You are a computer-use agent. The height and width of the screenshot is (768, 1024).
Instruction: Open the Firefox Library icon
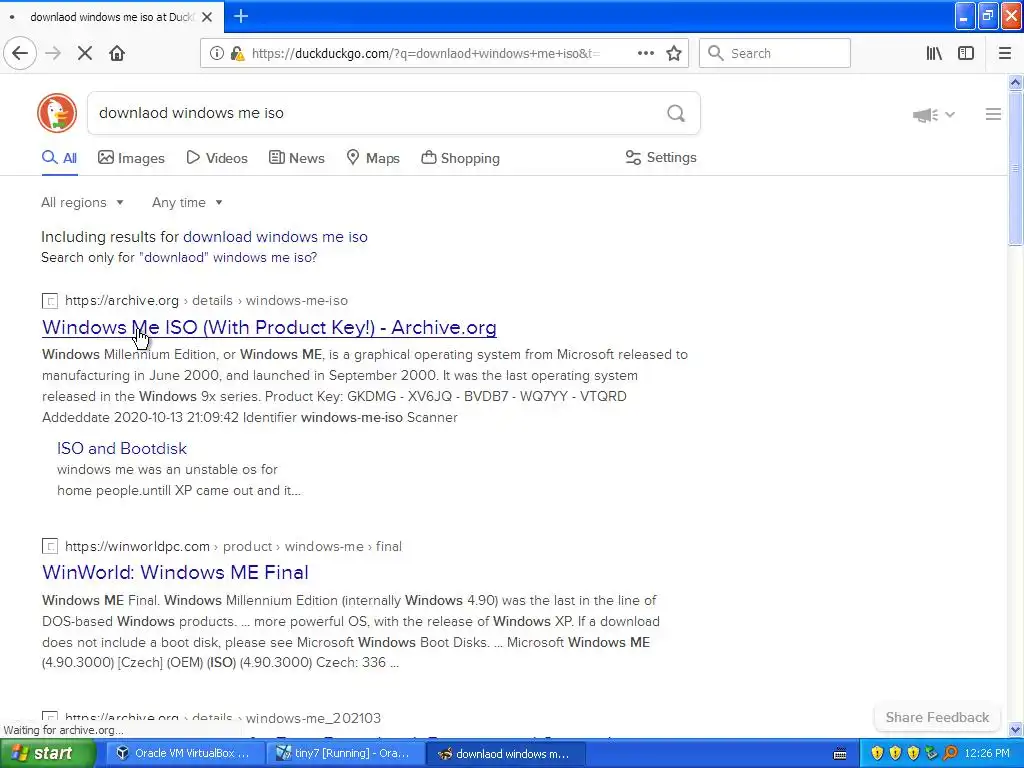(x=934, y=53)
